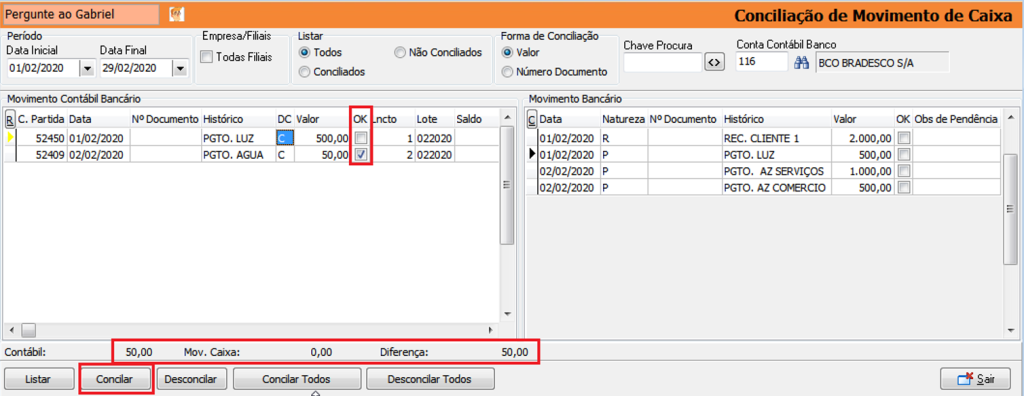
Task: Check OK for bank PGTO. LUZ 500,00 row
Action: coord(904,154)
